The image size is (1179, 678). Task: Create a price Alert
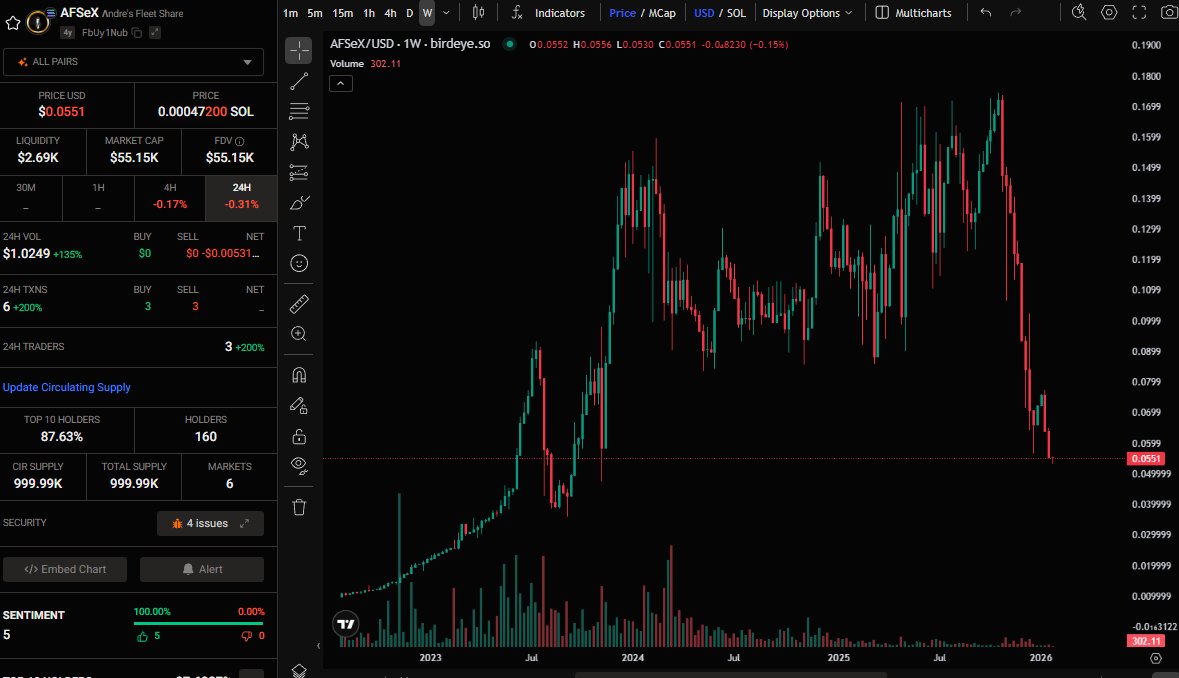[202, 569]
